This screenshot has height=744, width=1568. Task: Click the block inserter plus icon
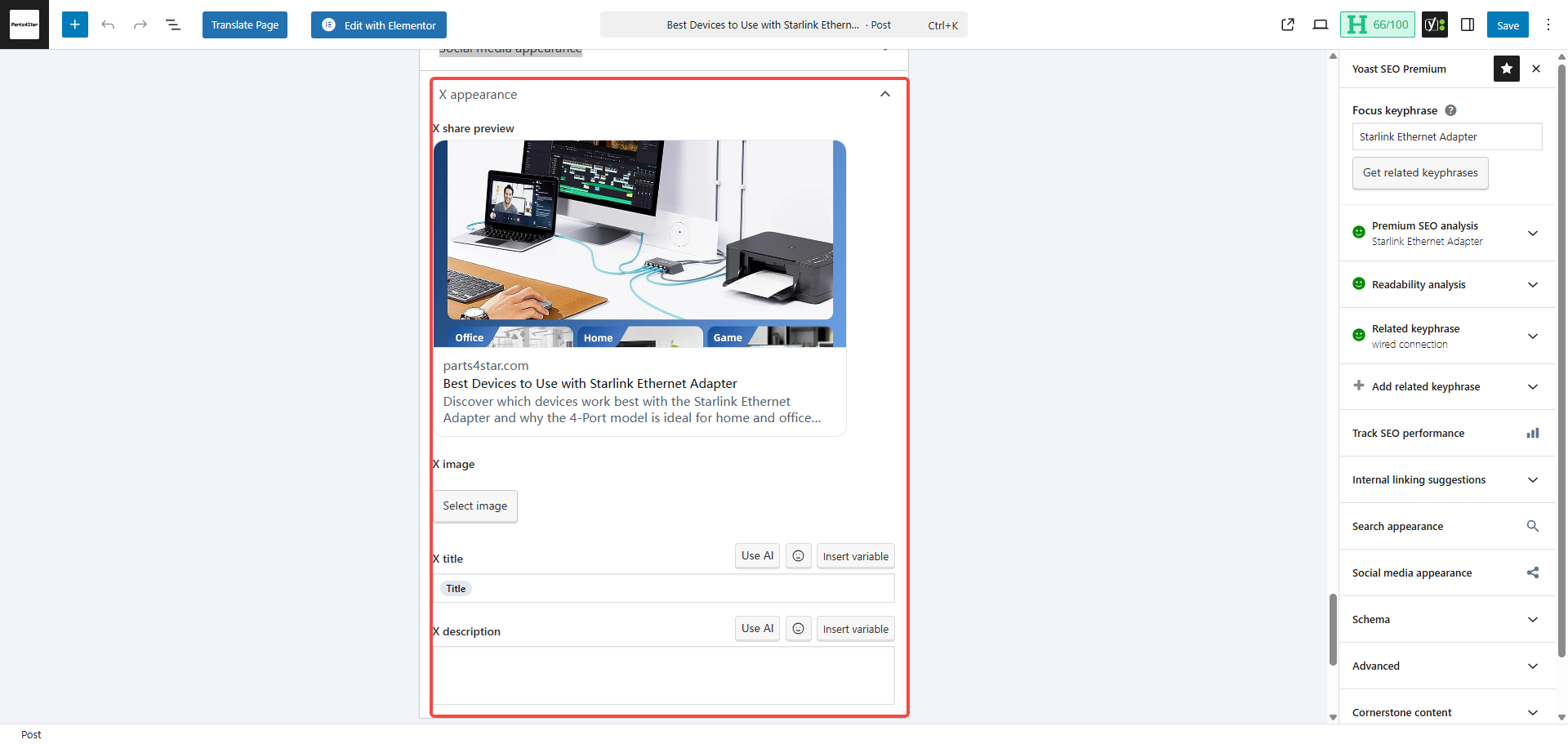point(74,25)
